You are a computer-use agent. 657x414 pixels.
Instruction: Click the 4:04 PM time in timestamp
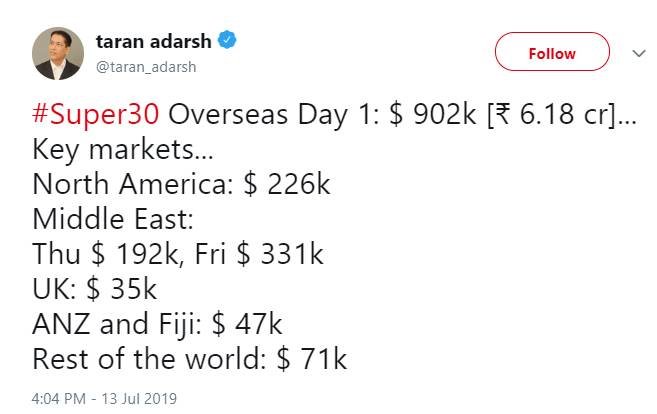pos(59,398)
